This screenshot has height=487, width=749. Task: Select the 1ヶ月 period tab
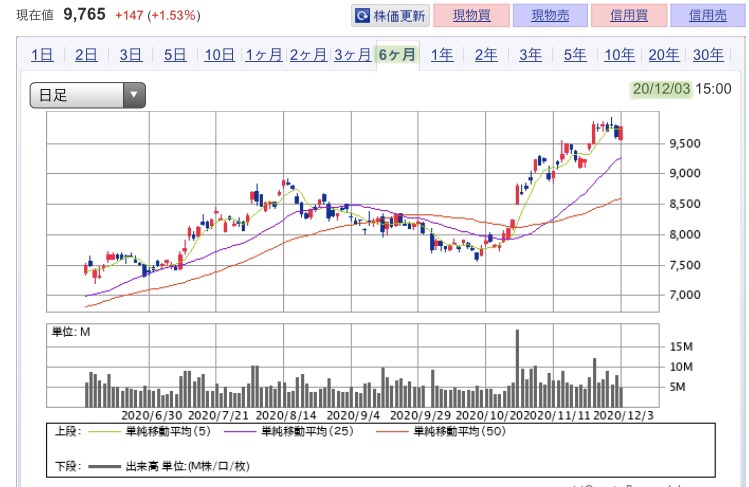(x=263, y=55)
